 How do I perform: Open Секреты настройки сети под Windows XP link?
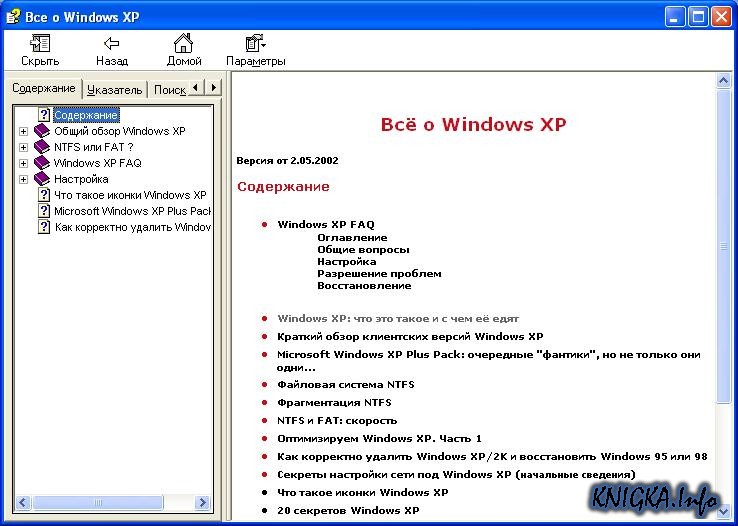(x=456, y=474)
